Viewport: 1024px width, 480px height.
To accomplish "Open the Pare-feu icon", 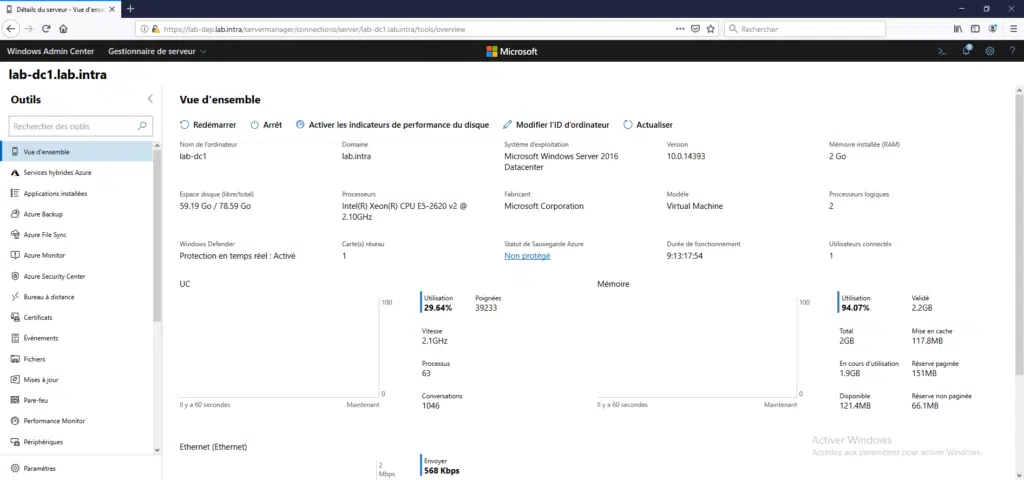I will (x=15, y=400).
